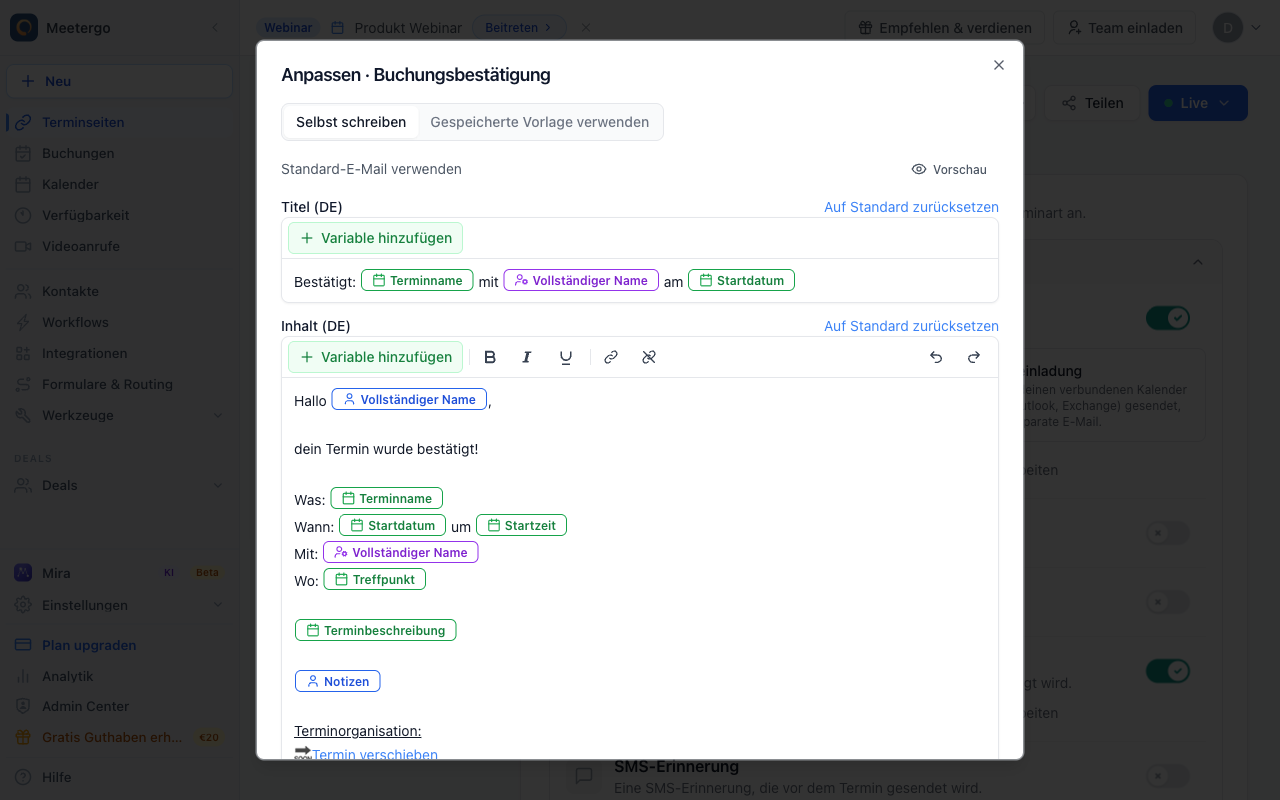Switch to Gespeicherte Vorlage verwenden tab
Image resolution: width=1280 pixels, height=800 pixels.
tap(540, 122)
